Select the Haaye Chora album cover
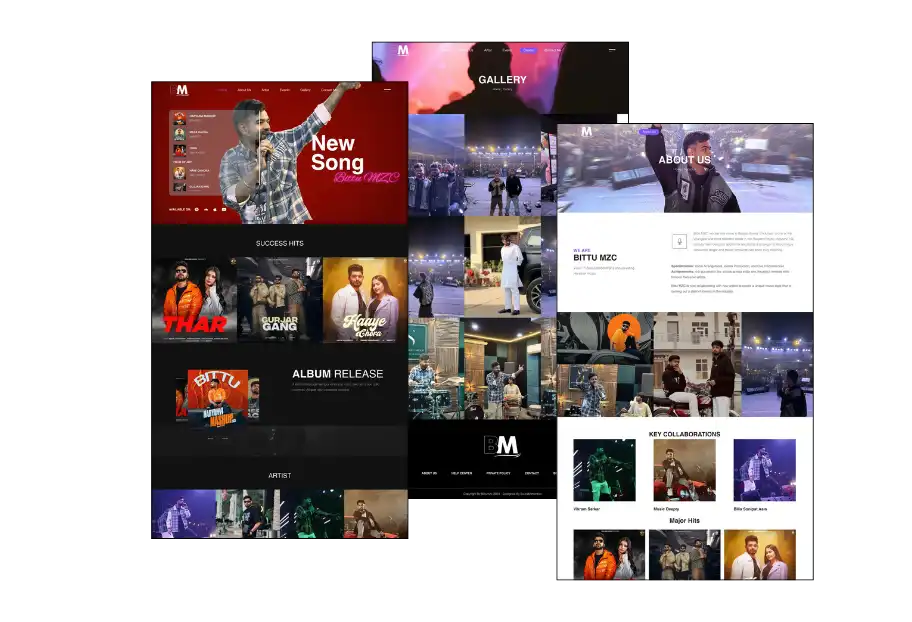The image size is (912, 622). (365, 300)
